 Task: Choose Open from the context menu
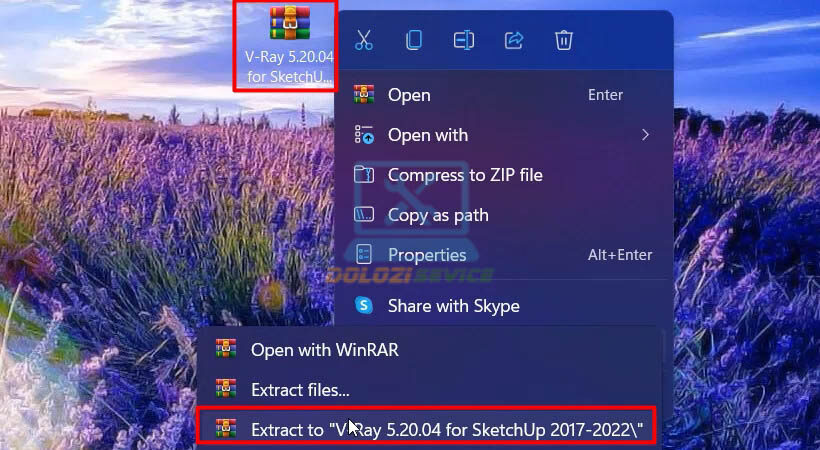[x=409, y=95]
